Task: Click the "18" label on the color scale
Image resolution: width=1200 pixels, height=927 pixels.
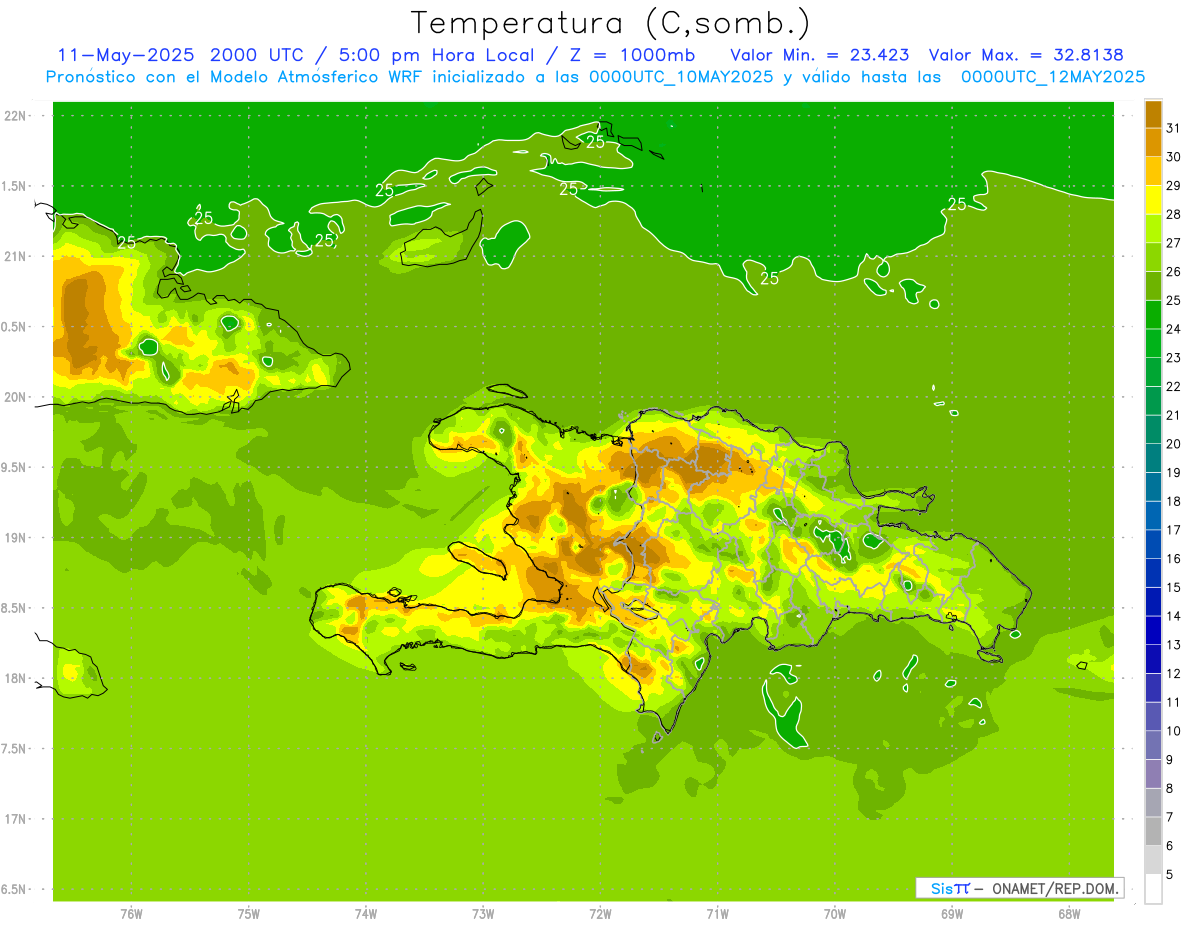Action: click(1174, 501)
